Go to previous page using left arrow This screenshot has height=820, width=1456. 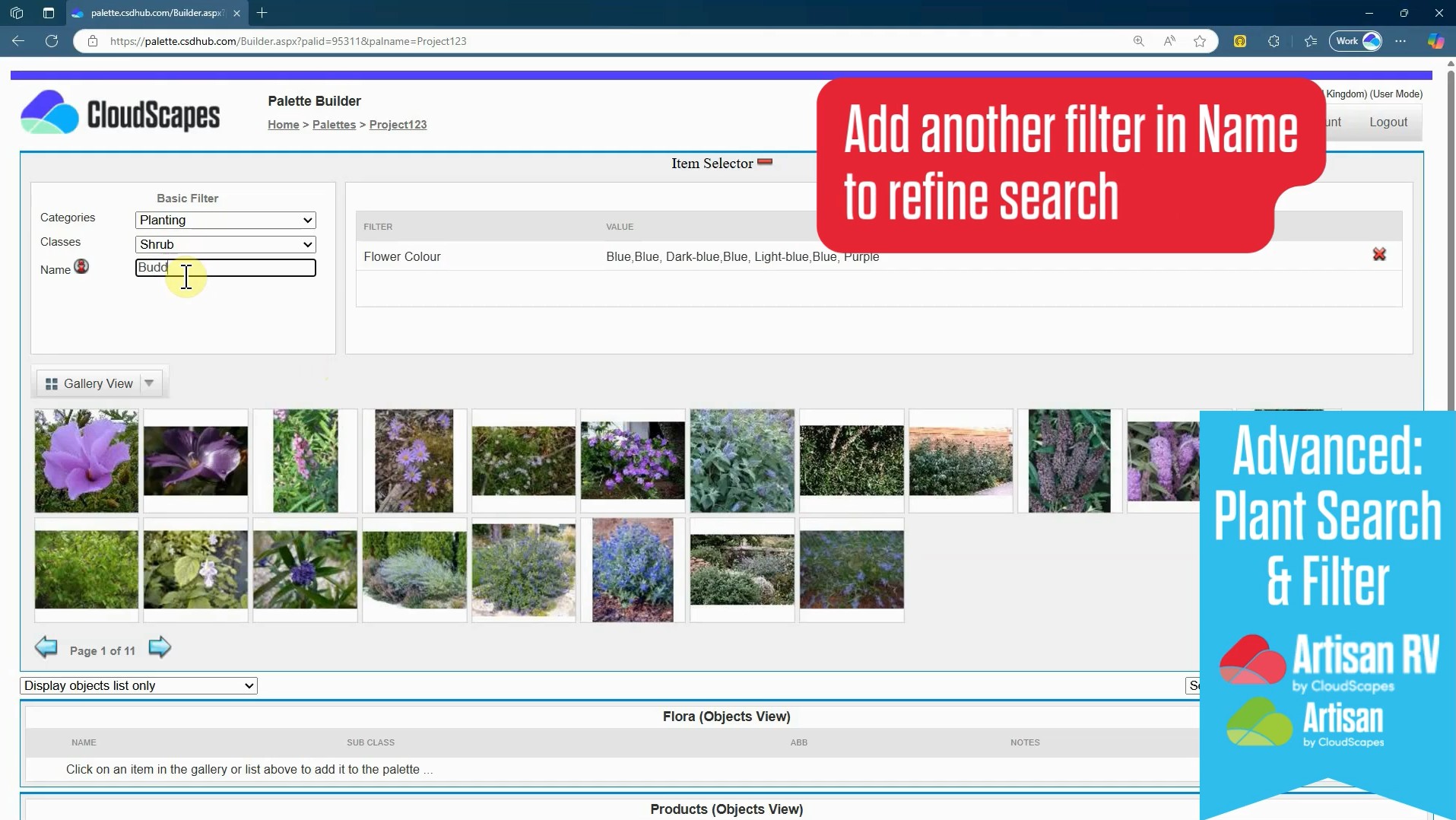[x=46, y=647]
